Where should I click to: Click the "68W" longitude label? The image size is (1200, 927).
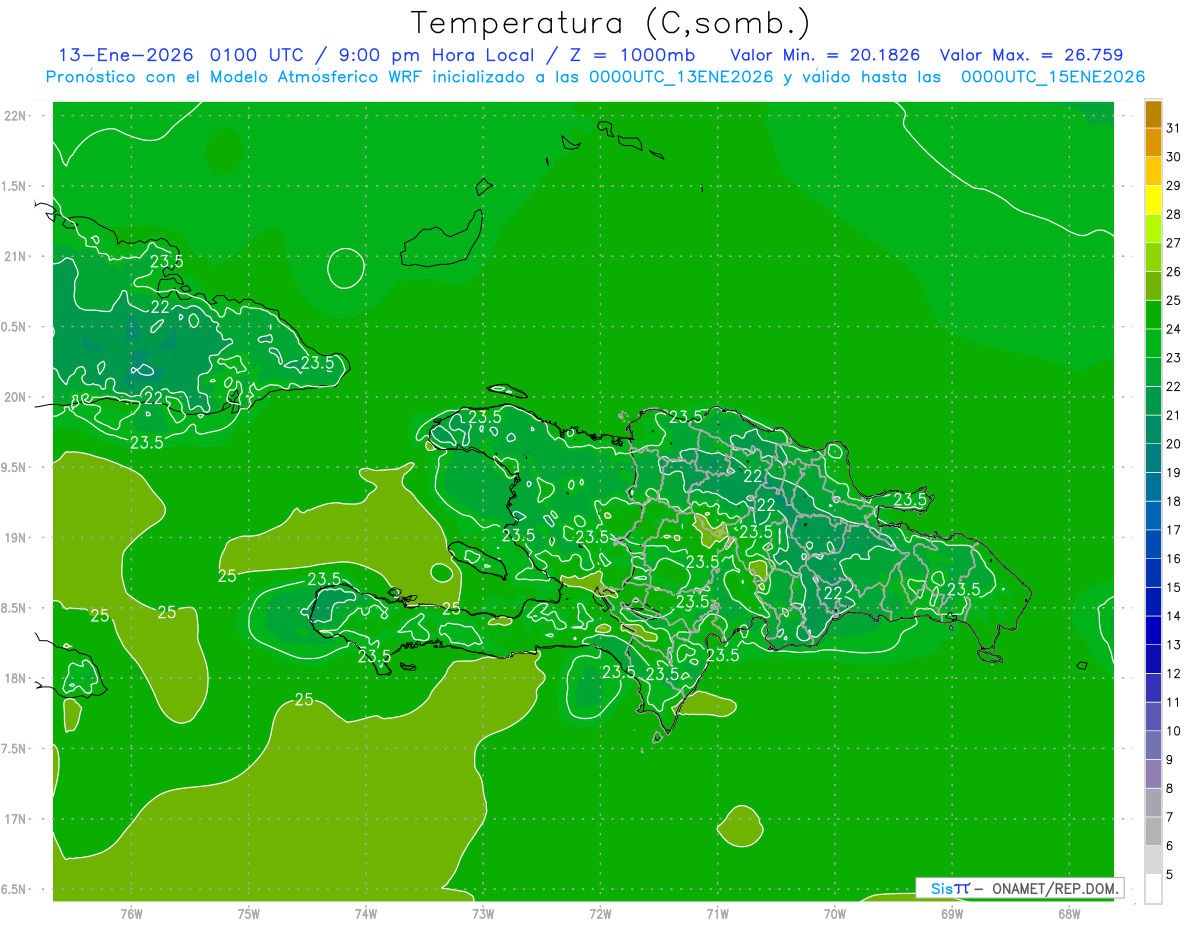click(1069, 914)
